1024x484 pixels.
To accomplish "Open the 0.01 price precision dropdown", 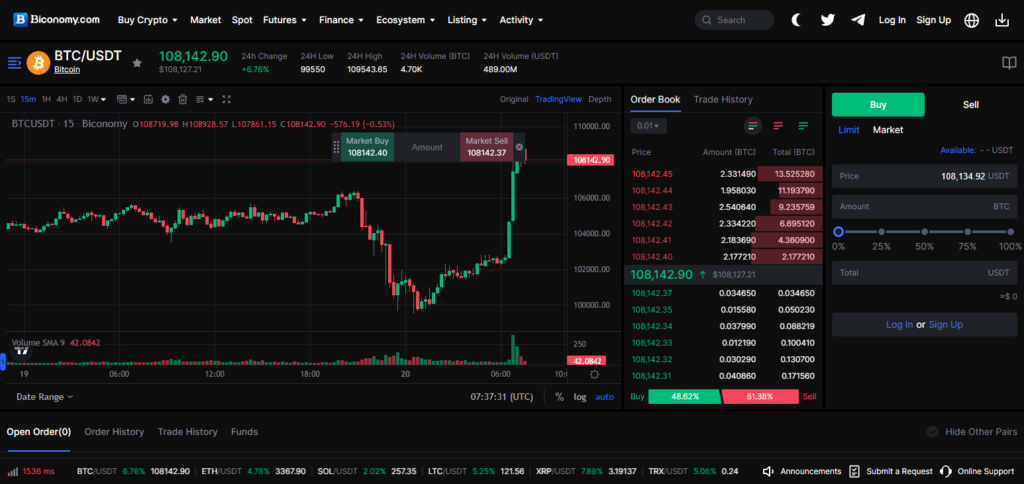I will (648, 125).
